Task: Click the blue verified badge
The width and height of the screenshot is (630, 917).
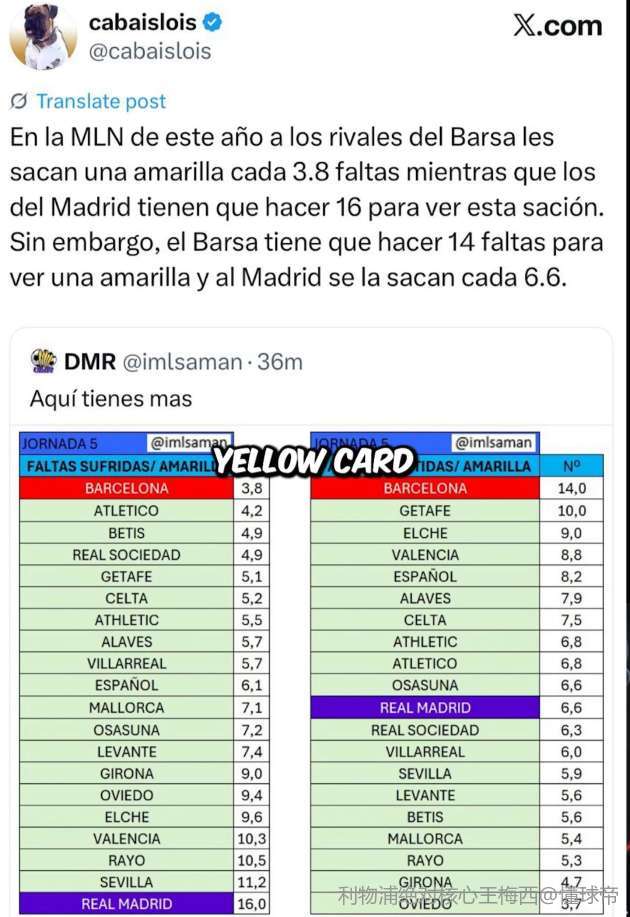Action: (212, 22)
